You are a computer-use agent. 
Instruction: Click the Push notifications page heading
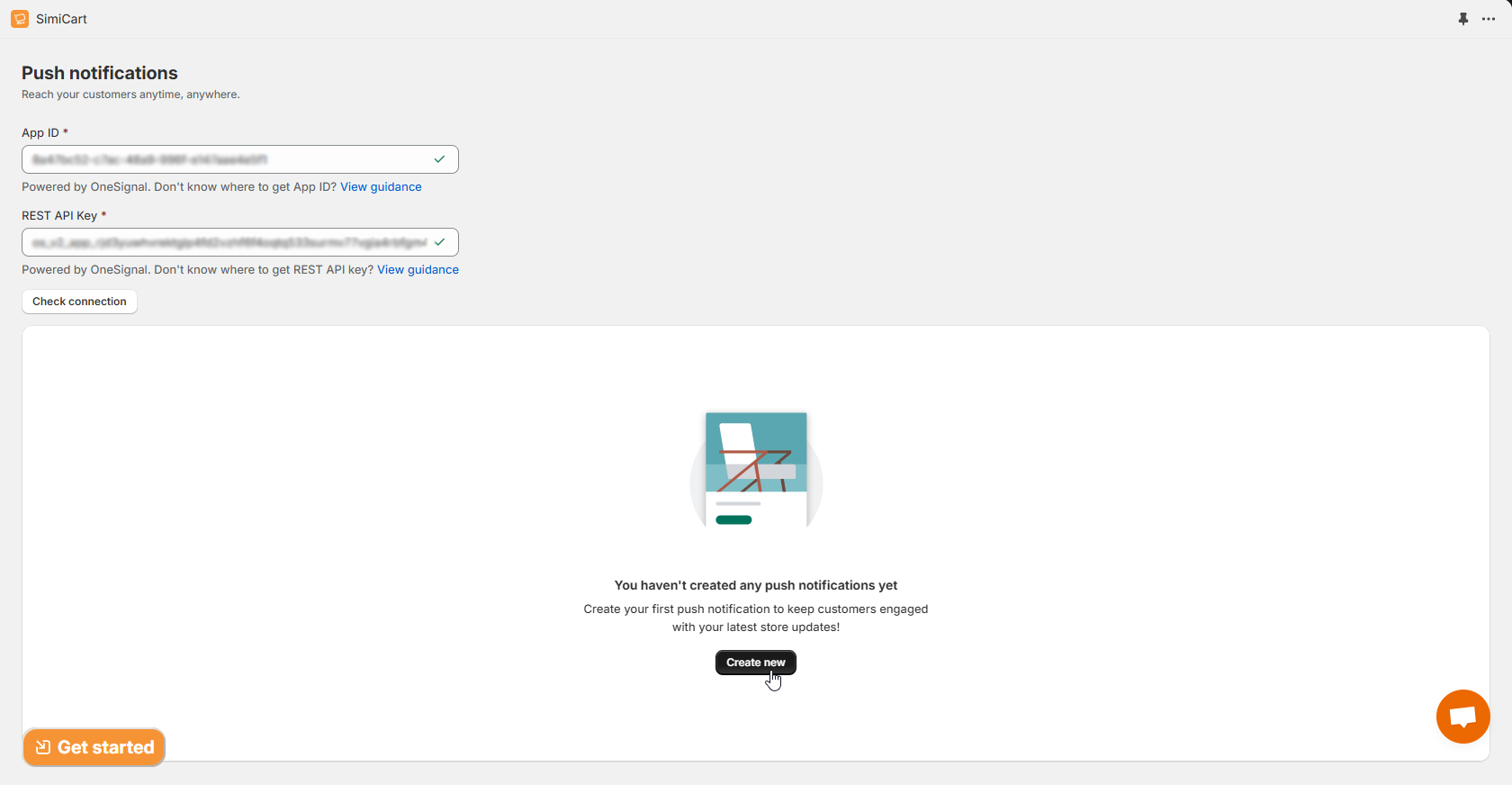click(x=100, y=73)
